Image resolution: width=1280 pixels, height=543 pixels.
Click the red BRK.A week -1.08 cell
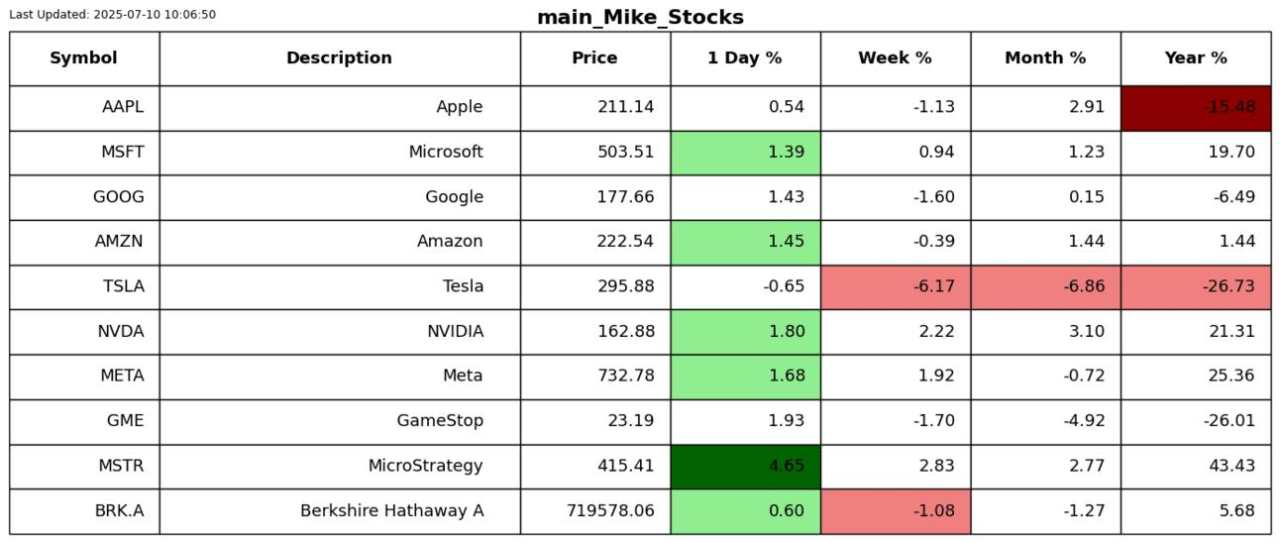[x=896, y=511]
